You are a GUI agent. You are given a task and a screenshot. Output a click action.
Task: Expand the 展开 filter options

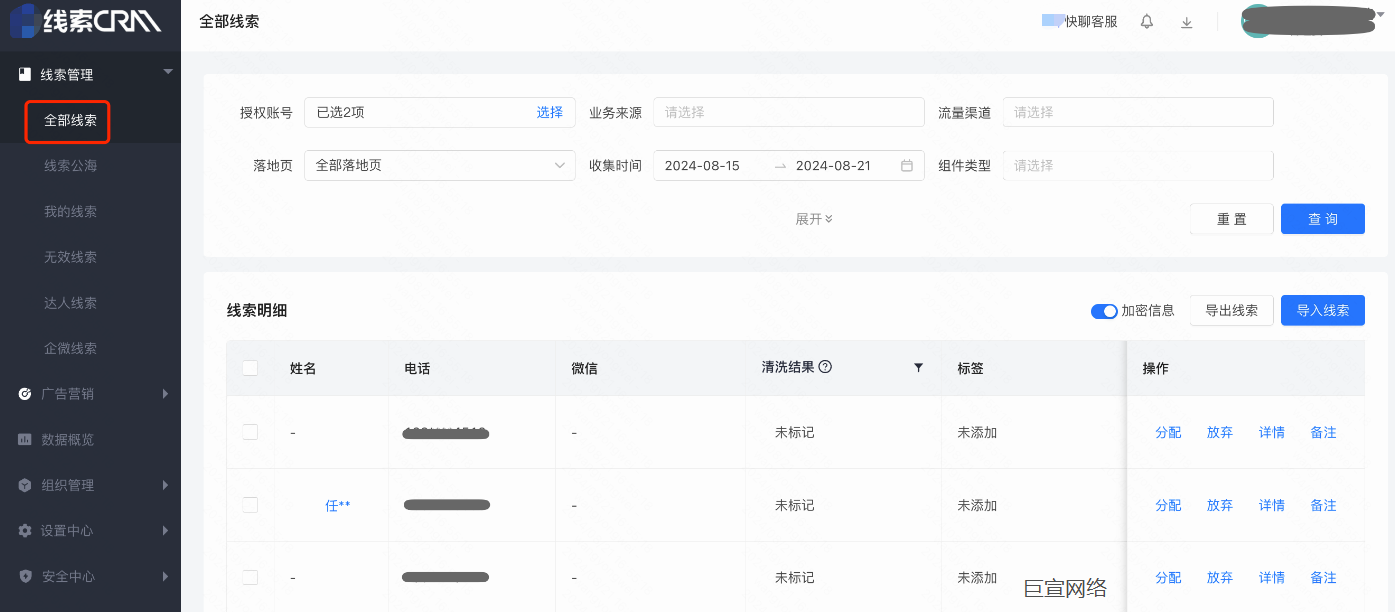814,219
